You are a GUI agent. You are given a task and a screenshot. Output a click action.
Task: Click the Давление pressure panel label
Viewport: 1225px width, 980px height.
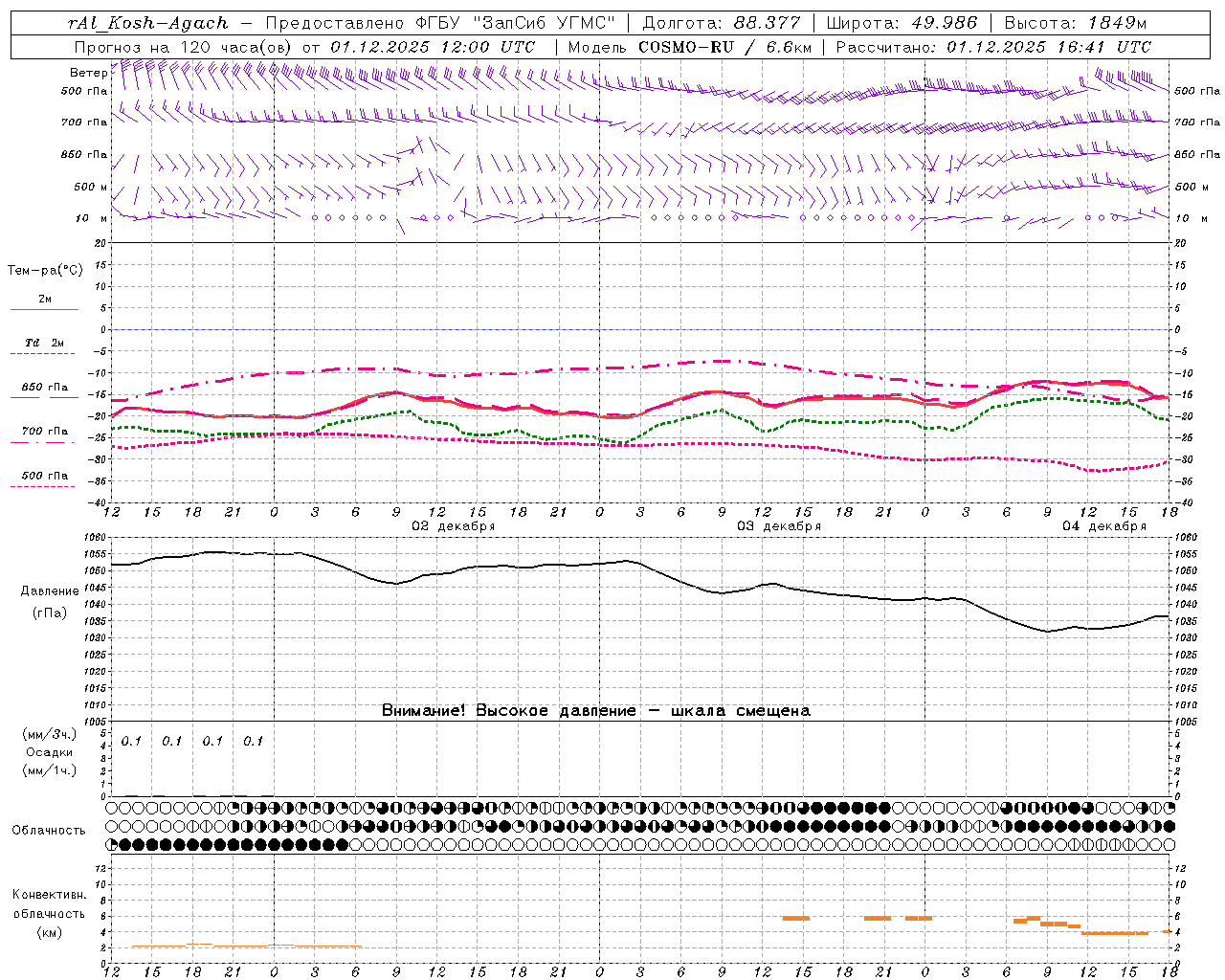click(x=50, y=591)
